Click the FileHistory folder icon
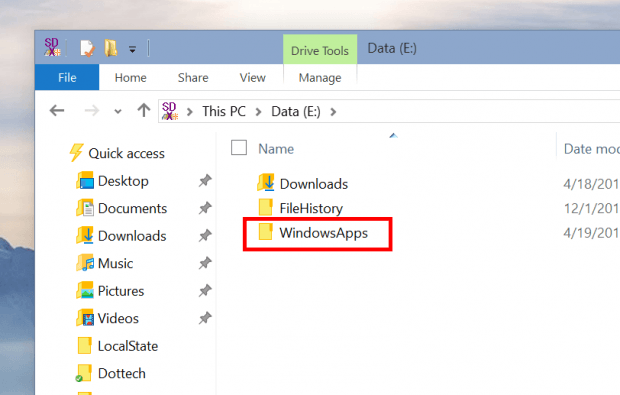The height and width of the screenshot is (395, 620). 266,207
